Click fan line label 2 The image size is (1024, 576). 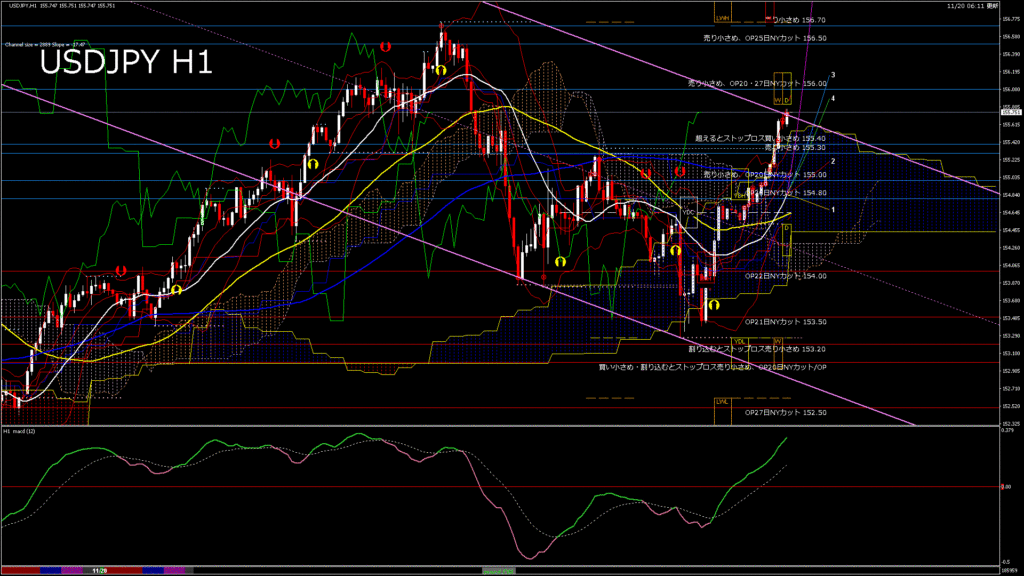coord(833,161)
